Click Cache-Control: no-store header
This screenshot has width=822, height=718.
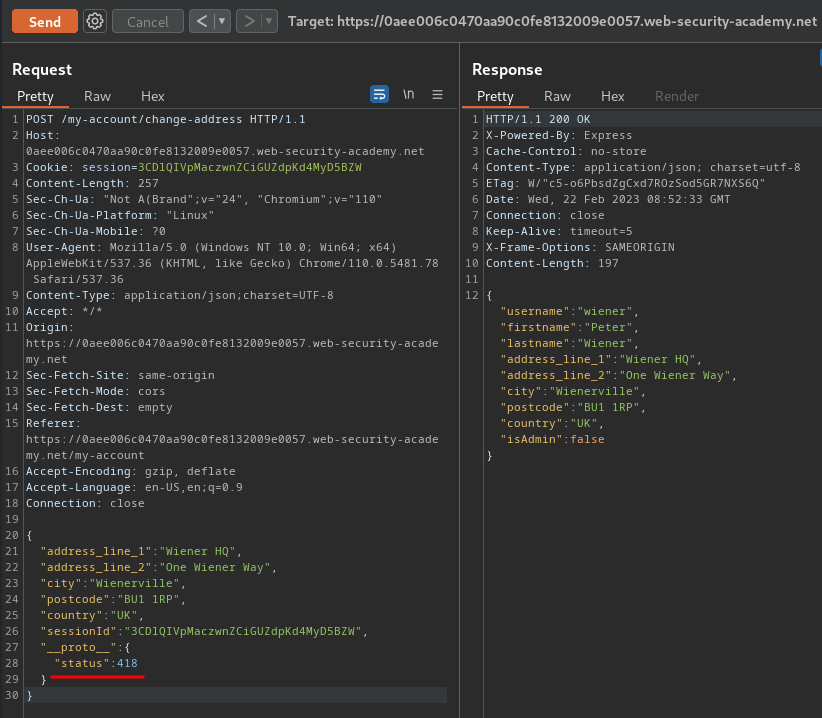566,151
